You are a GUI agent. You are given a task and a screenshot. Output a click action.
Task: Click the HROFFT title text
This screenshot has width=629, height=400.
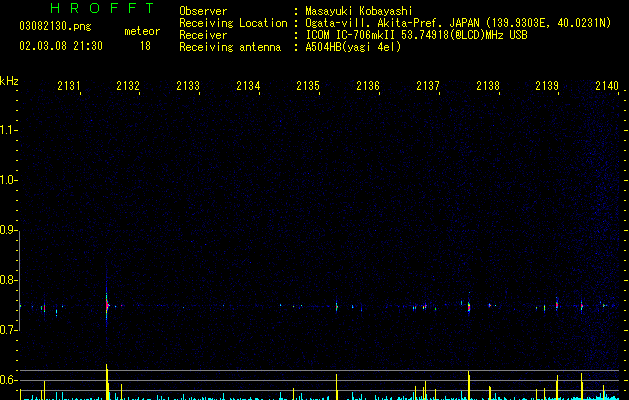point(102,8)
